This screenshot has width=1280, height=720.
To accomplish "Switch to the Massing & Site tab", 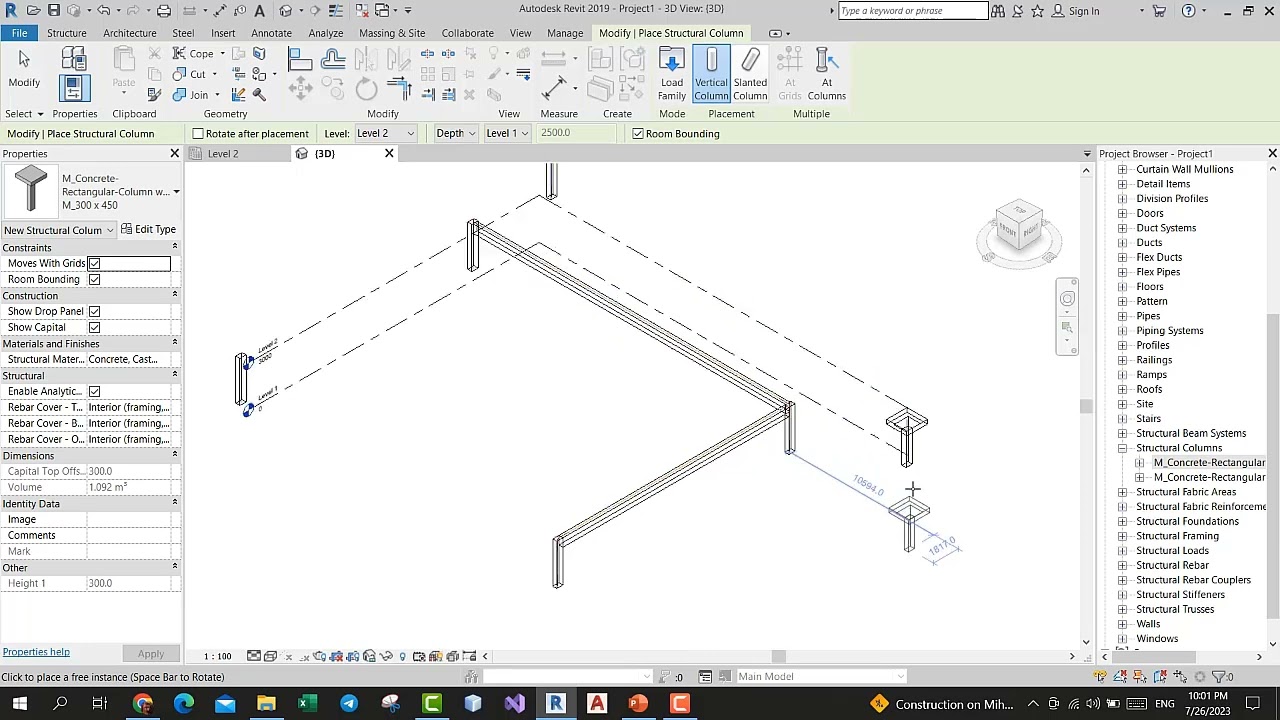I will (x=392, y=33).
